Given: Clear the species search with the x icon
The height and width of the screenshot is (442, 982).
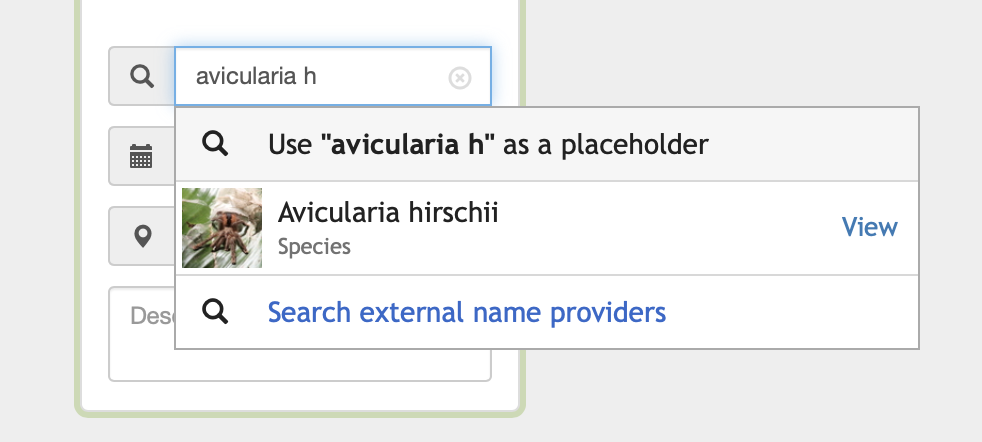Looking at the screenshot, I should [460, 78].
